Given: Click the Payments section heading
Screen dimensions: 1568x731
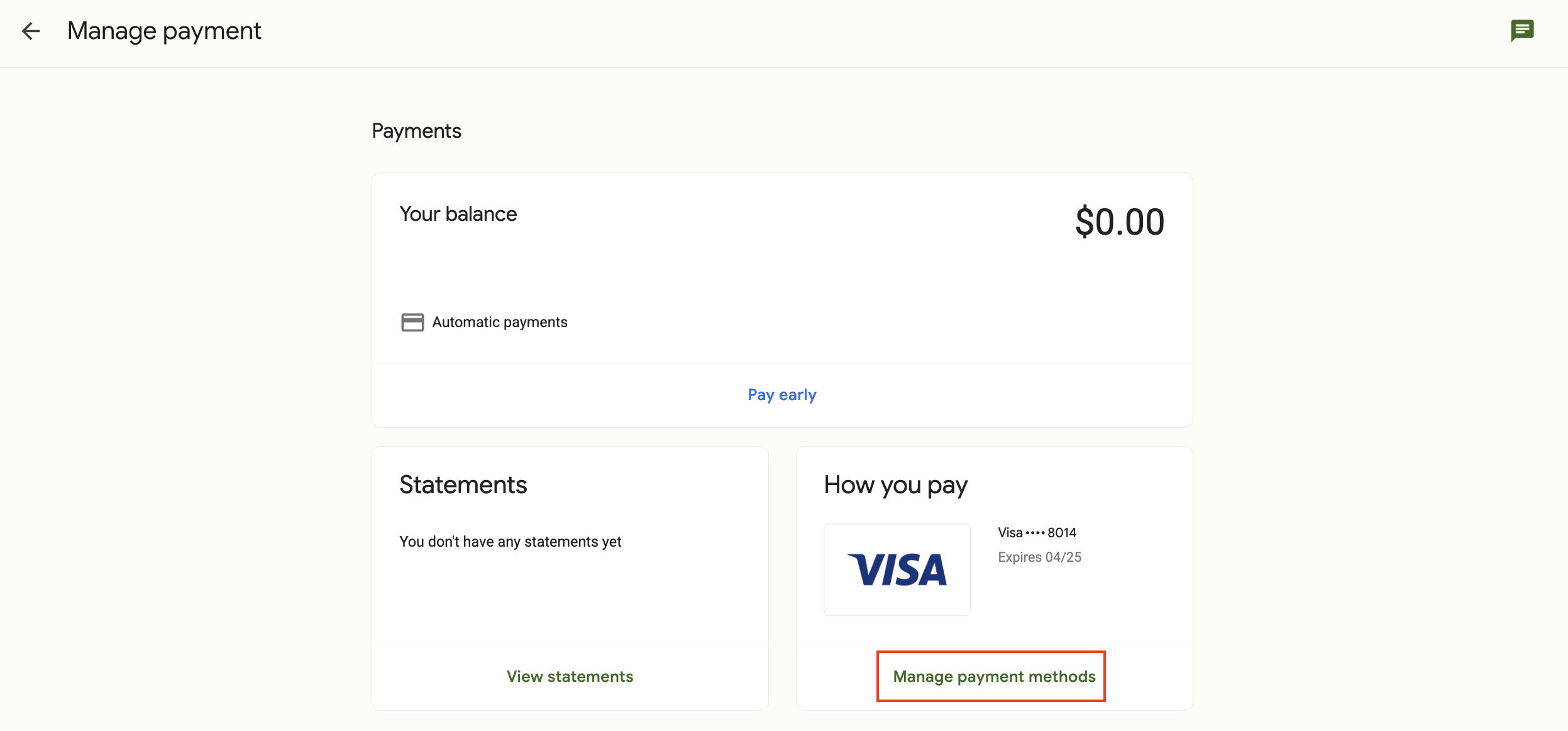Looking at the screenshot, I should [416, 131].
